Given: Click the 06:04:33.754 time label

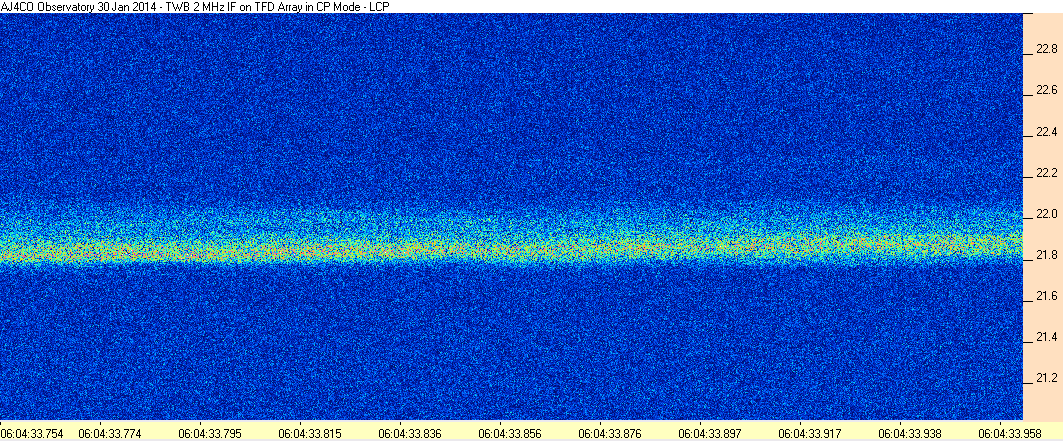Looking at the screenshot, I should (32, 432).
